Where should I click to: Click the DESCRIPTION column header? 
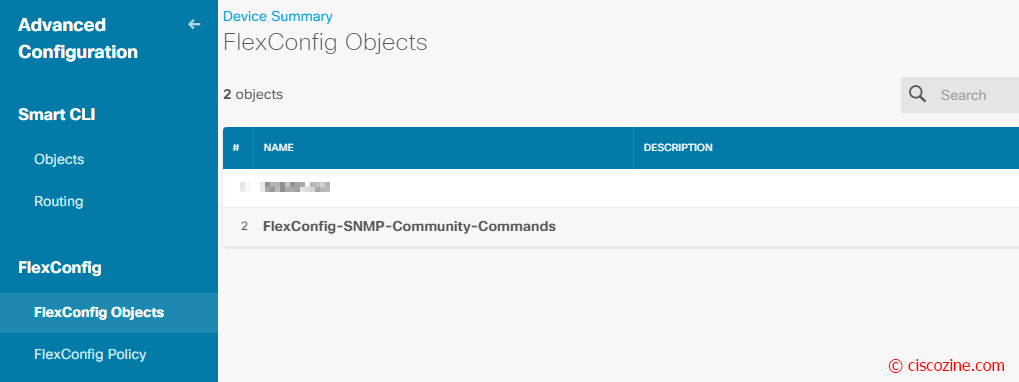[x=678, y=147]
